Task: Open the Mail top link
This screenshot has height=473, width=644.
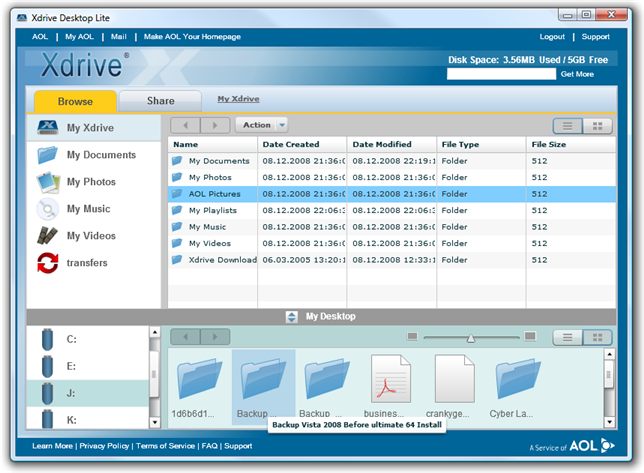Action: [119, 37]
